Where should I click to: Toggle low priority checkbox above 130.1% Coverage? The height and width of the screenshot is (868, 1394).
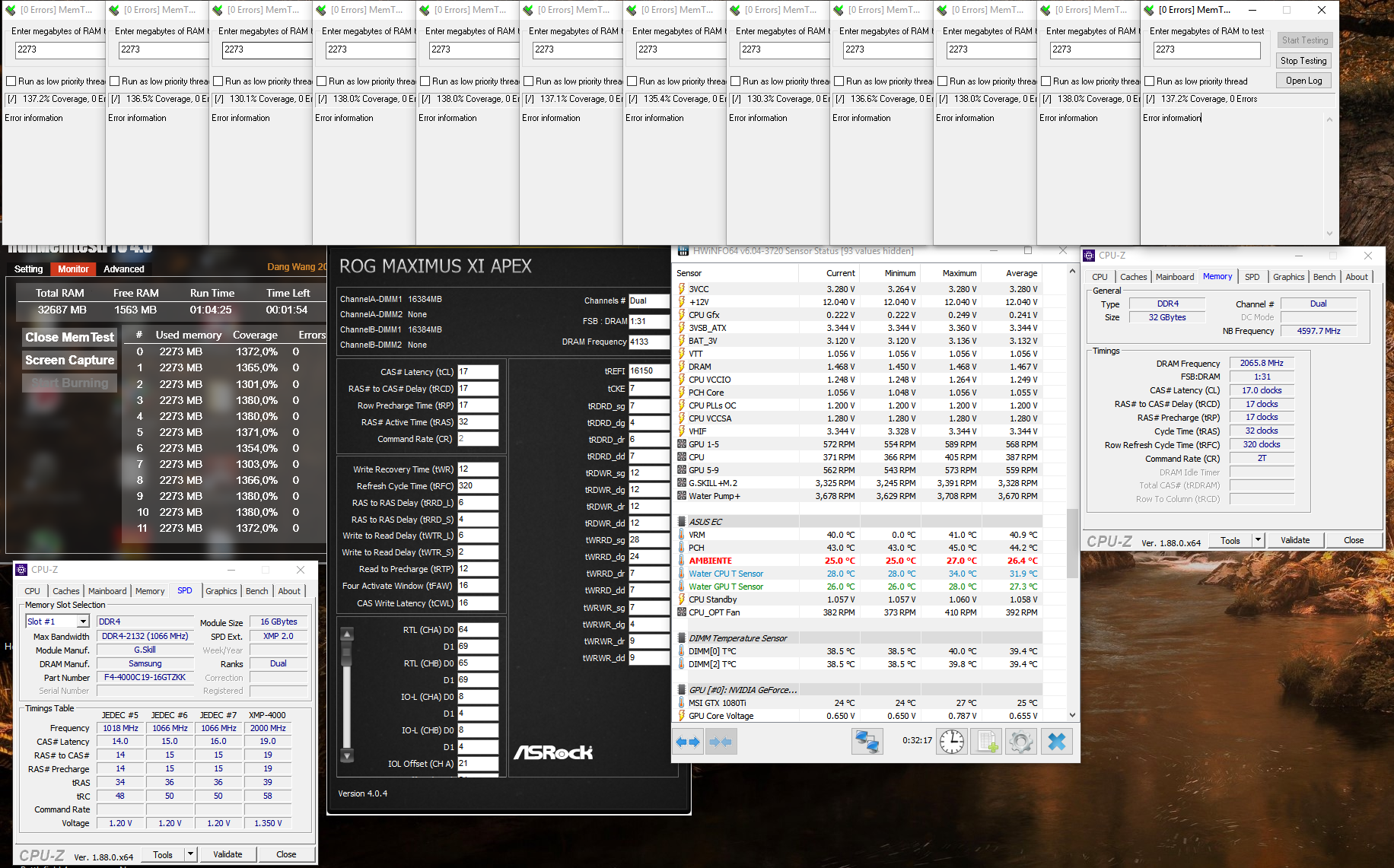pos(218,81)
